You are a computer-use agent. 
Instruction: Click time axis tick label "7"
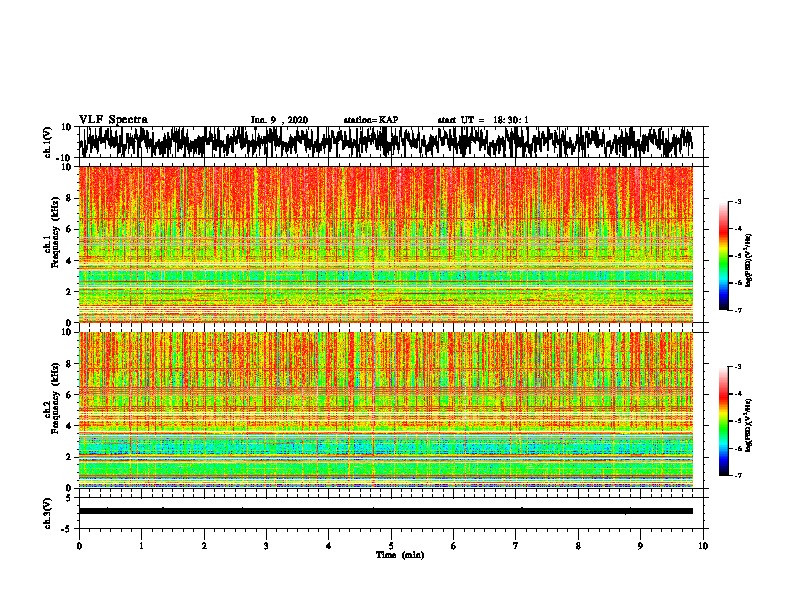(x=516, y=546)
